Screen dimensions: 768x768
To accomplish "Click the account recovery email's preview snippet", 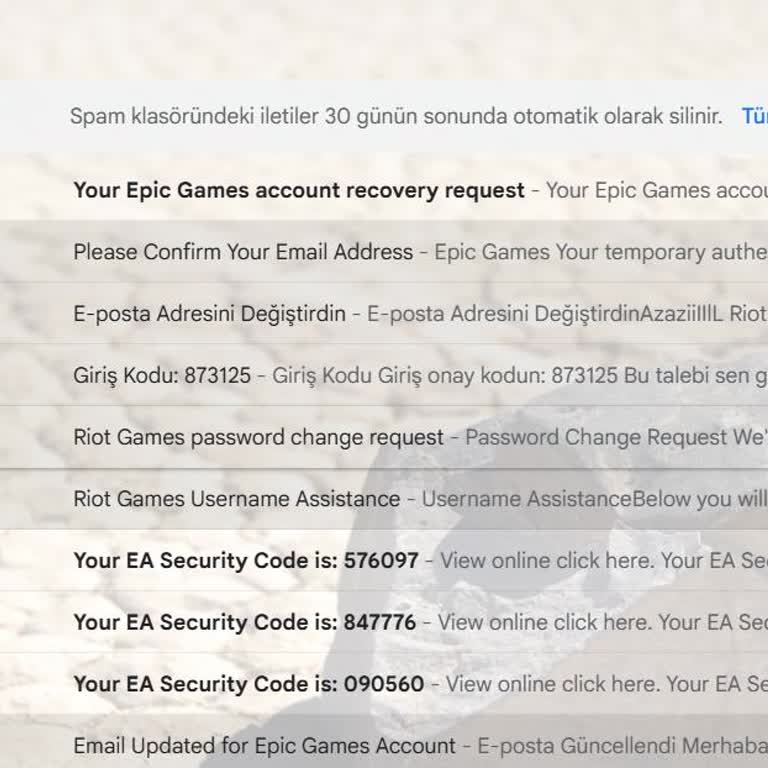I will tap(656, 190).
